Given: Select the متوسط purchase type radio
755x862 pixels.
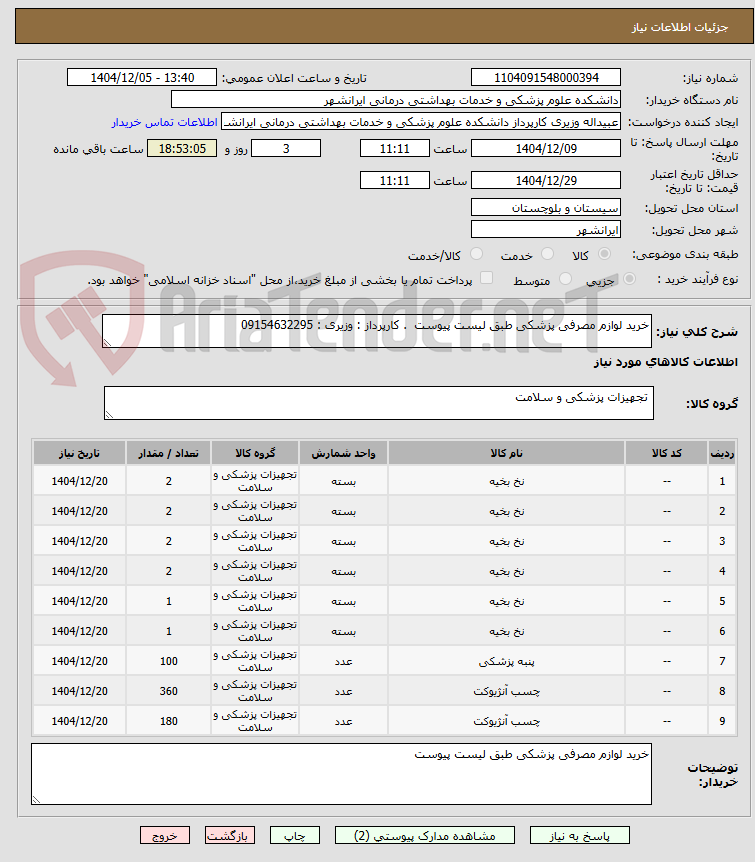Looking at the screenshot, I should [x=565, y=279].
